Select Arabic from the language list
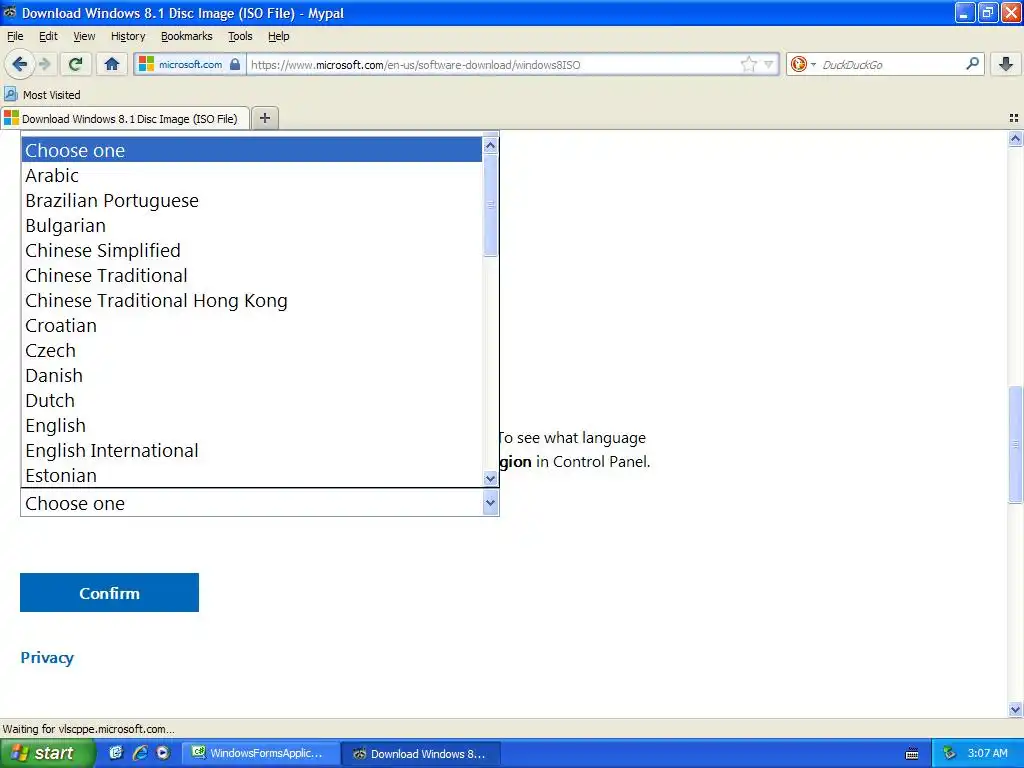Image resolution: width=1024 pixels, height=768 pixels. [x=252, y=175]
